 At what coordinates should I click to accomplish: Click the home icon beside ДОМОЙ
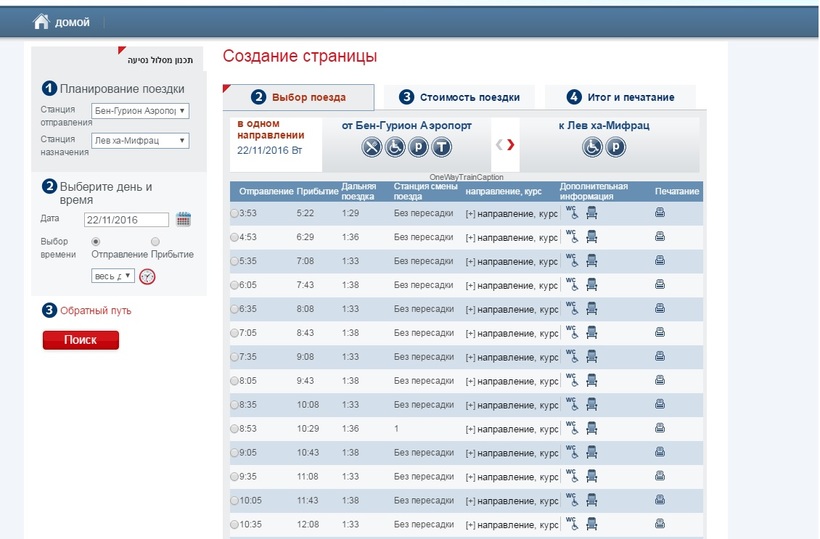click(x=41, y=21)
